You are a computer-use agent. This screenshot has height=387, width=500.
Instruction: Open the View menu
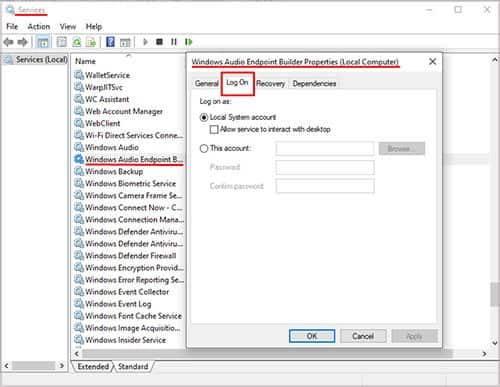(68, 26)
